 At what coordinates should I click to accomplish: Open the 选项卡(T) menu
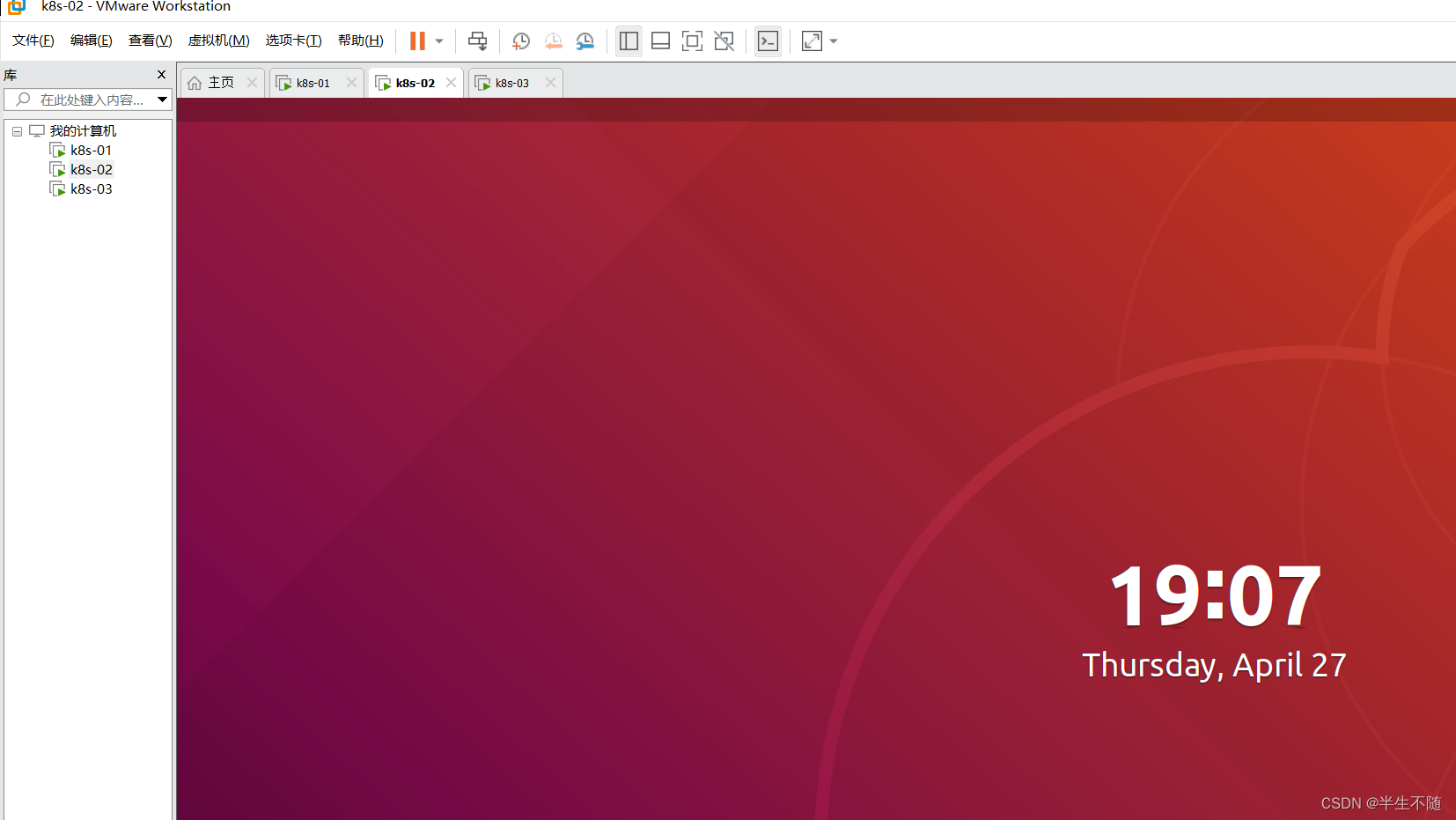tap(293, 41)
